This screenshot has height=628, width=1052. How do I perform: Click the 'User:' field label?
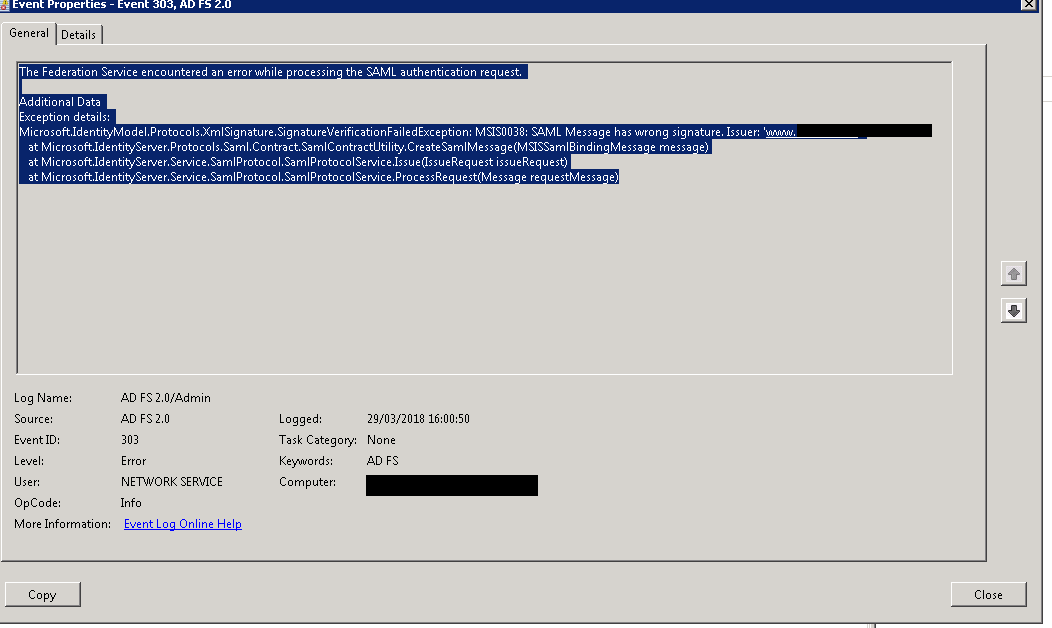(27, 482)
